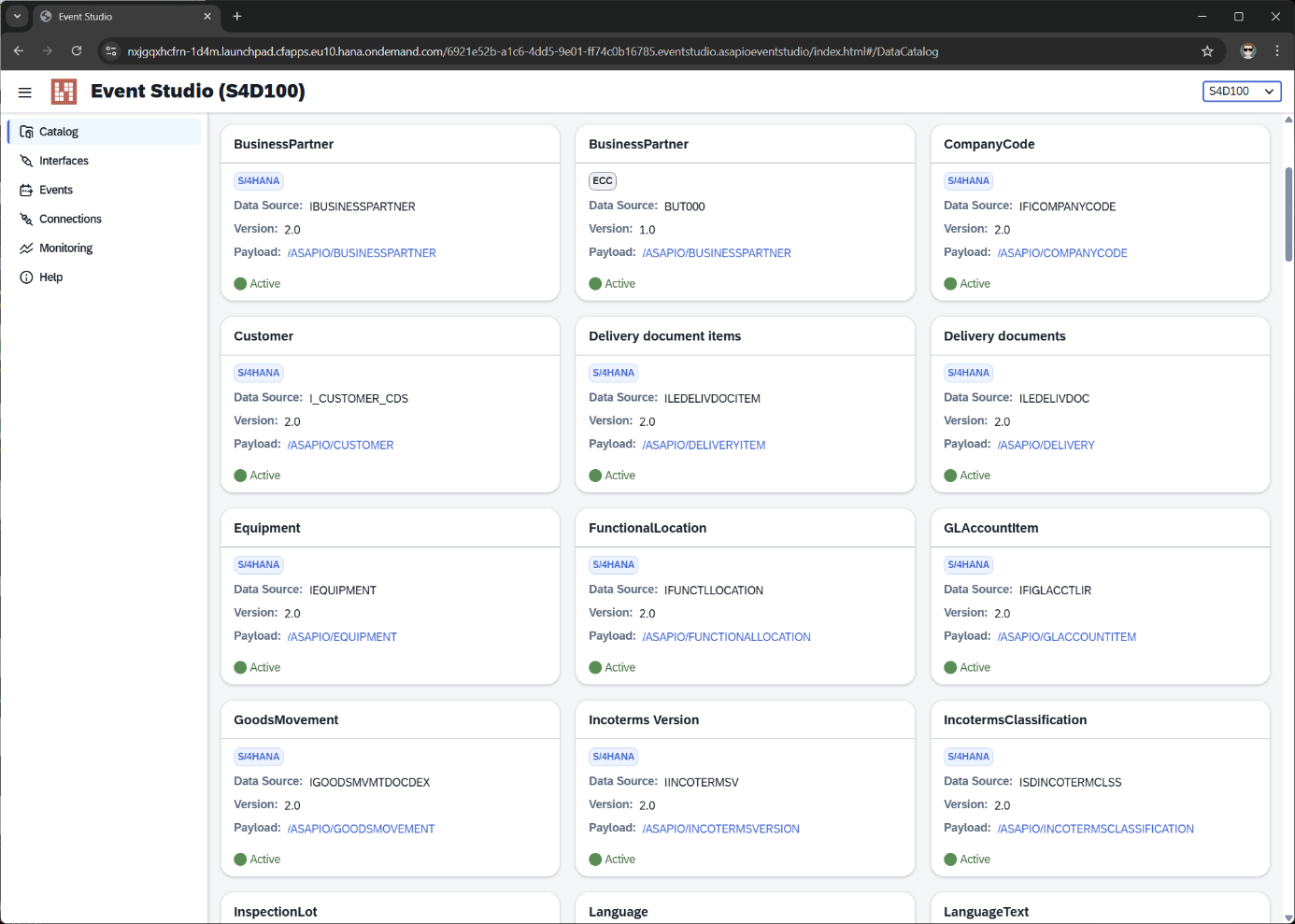Open the /ASAPIO/COMPANYCODE payload link

[x=1062, y=253]
